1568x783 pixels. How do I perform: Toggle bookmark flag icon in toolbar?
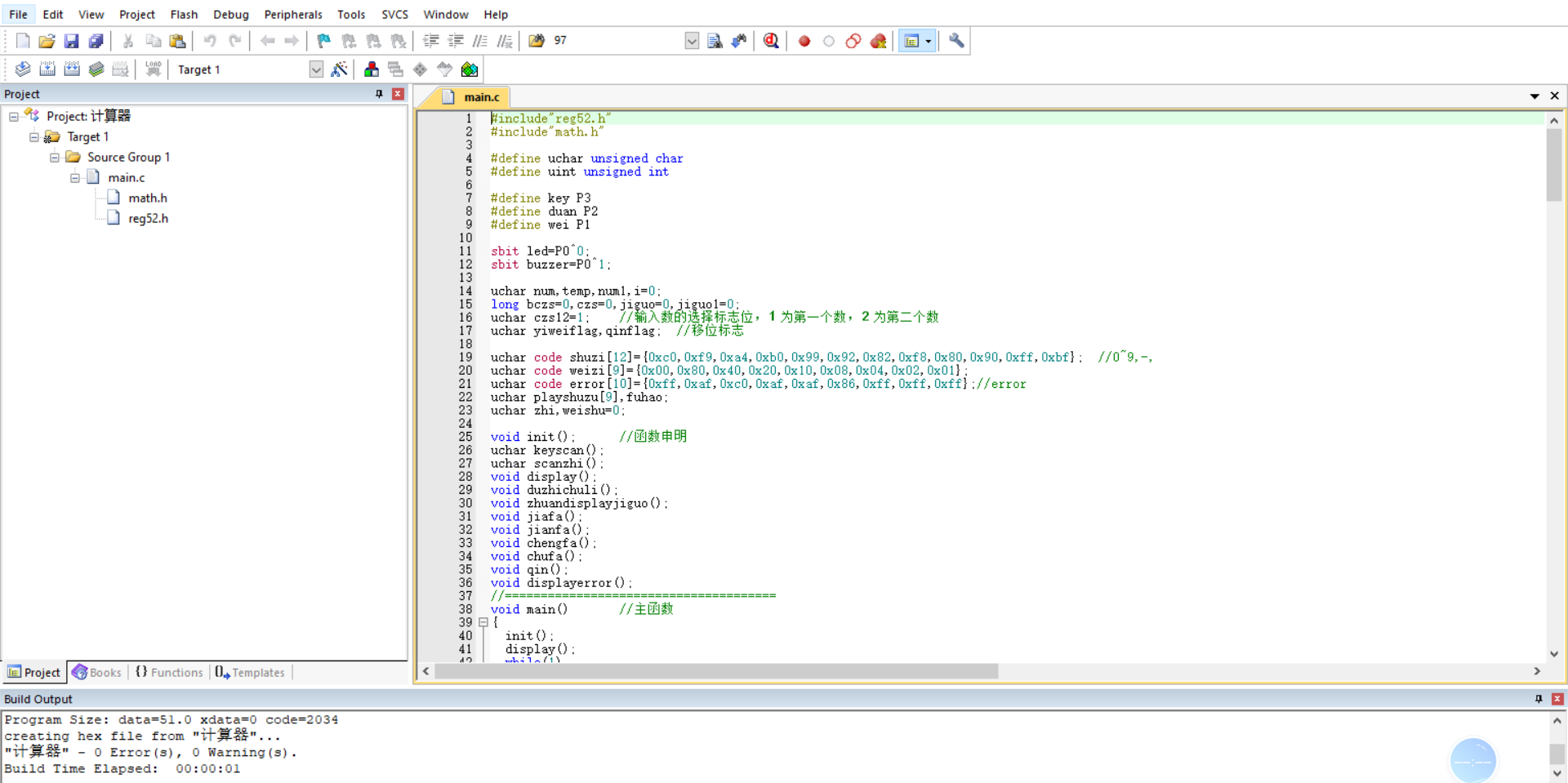324,41
